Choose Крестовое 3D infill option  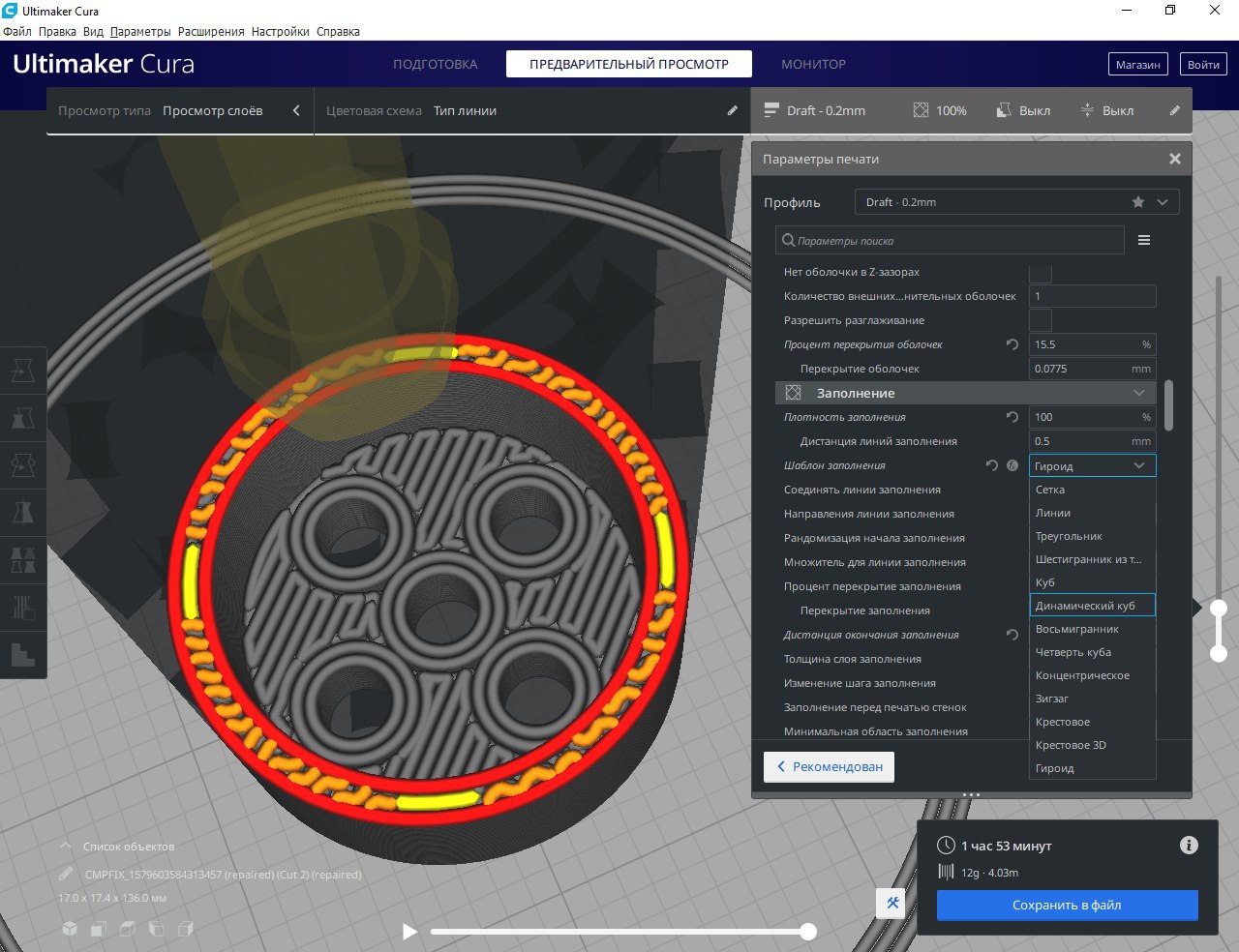(x=1092, y=745)
